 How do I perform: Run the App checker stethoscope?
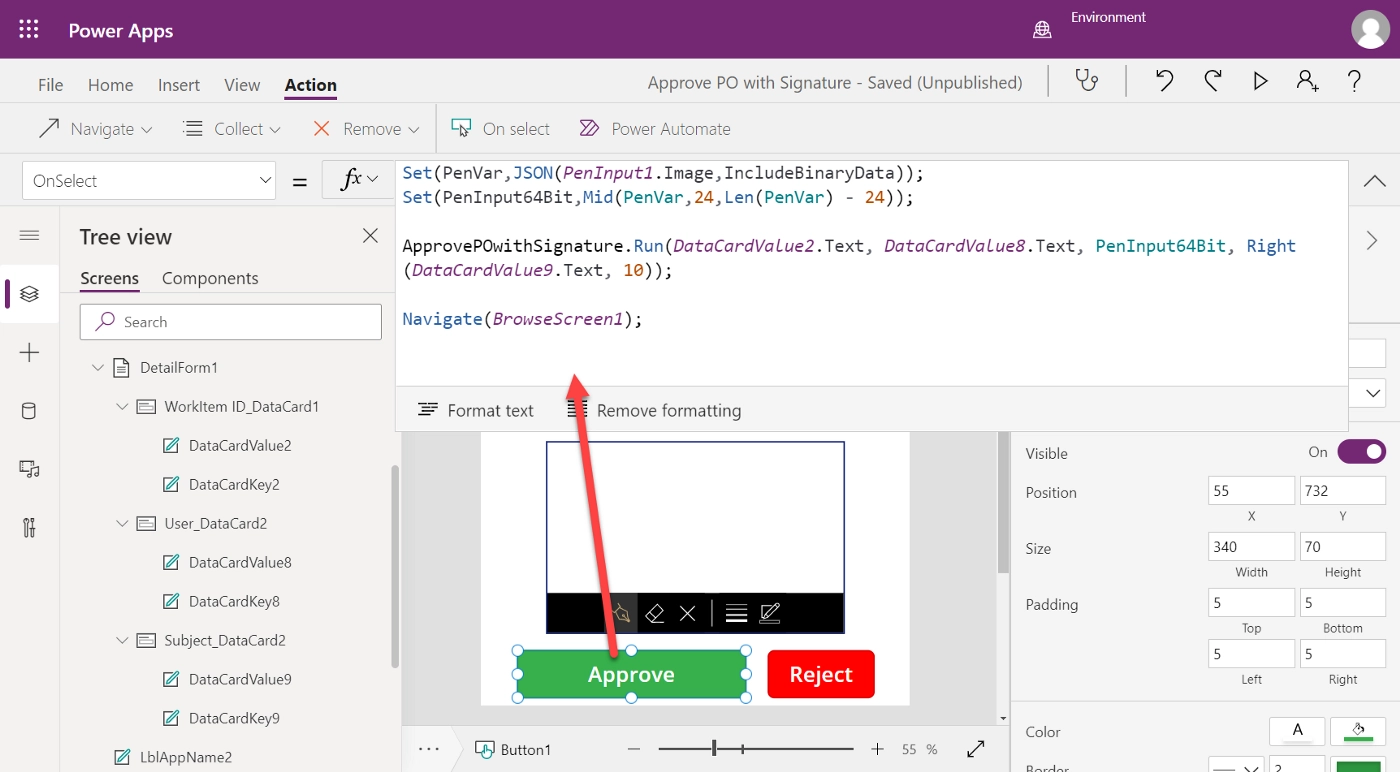(1087, 82)
